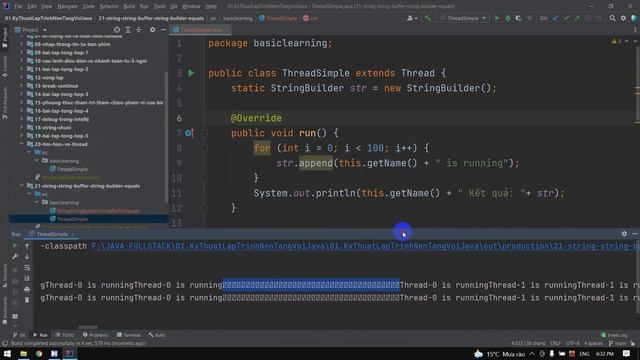Collapse 20-tim-hieu-ve-thread module
Viewport: 640px width, 360px height.
22,144
